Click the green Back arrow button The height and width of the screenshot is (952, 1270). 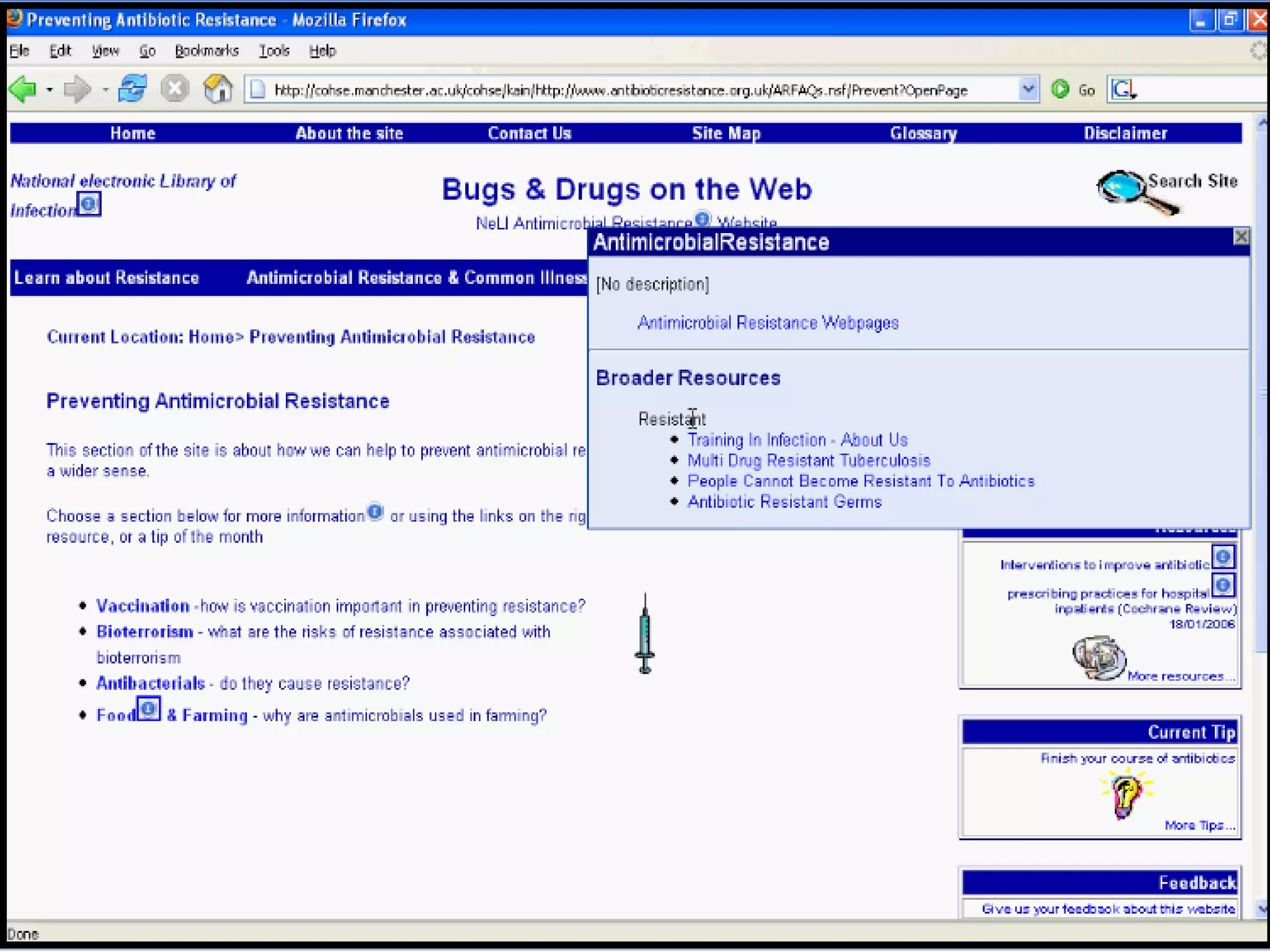pos(24,90)
